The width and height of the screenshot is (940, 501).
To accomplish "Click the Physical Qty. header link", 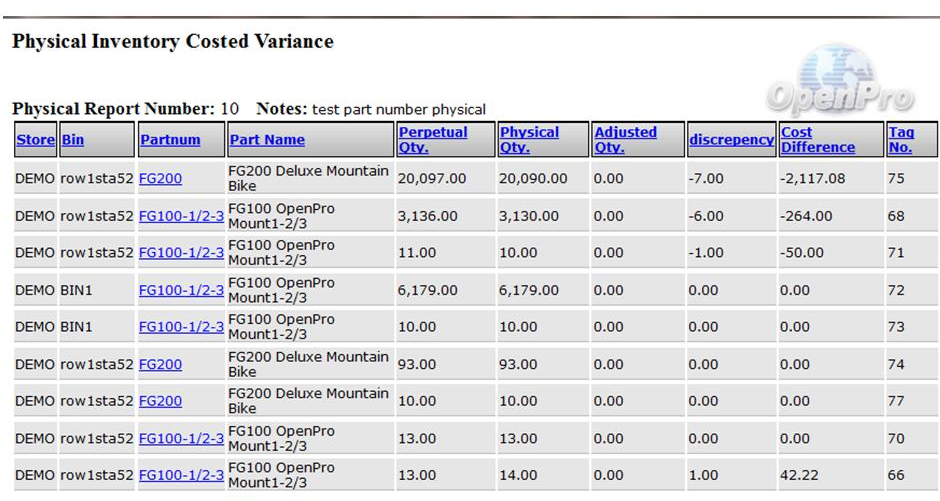I will pyautogui.click(x=529, y=139).
